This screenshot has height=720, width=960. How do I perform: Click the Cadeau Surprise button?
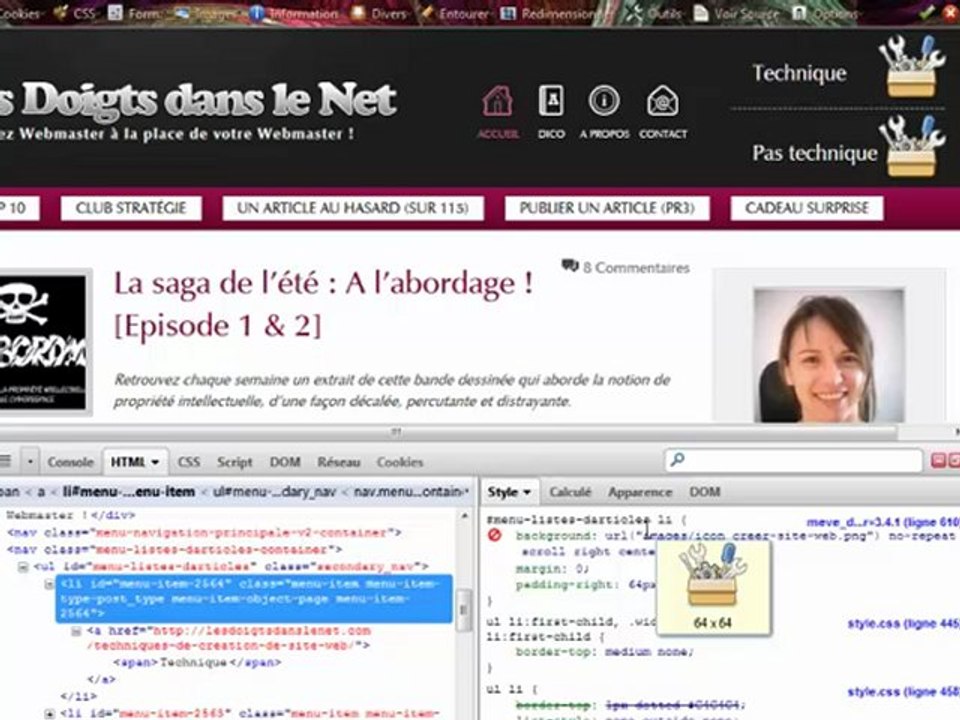click(x=807, y=208)
